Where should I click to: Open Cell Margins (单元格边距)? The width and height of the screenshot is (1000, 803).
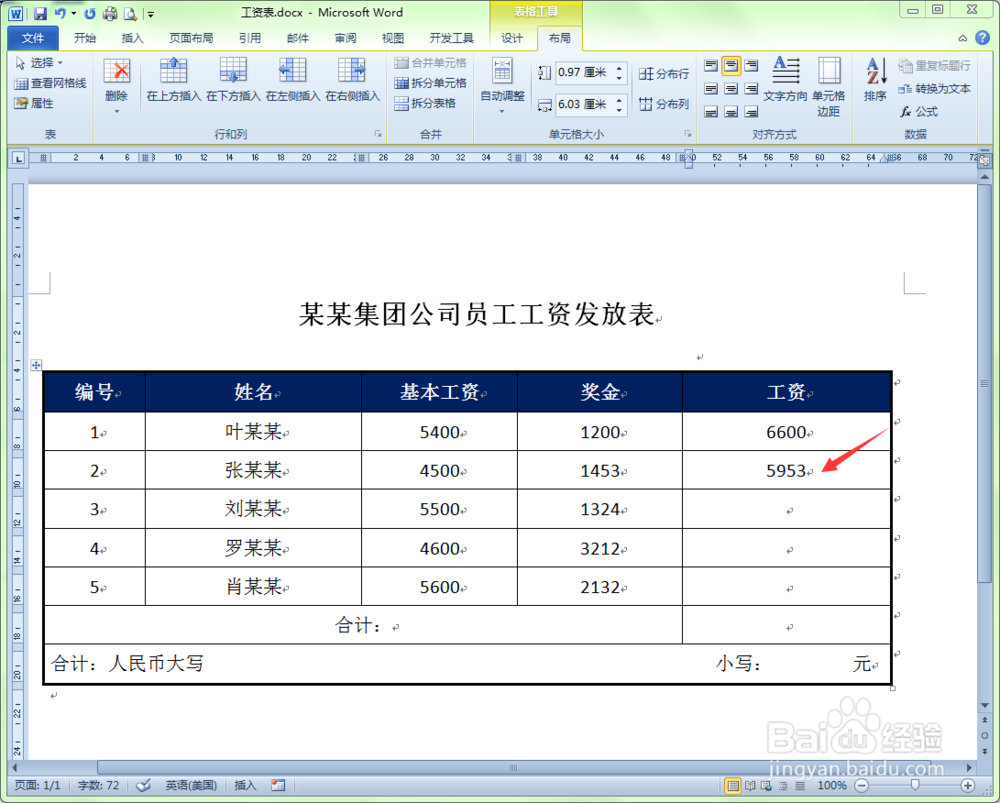point(828,87)
